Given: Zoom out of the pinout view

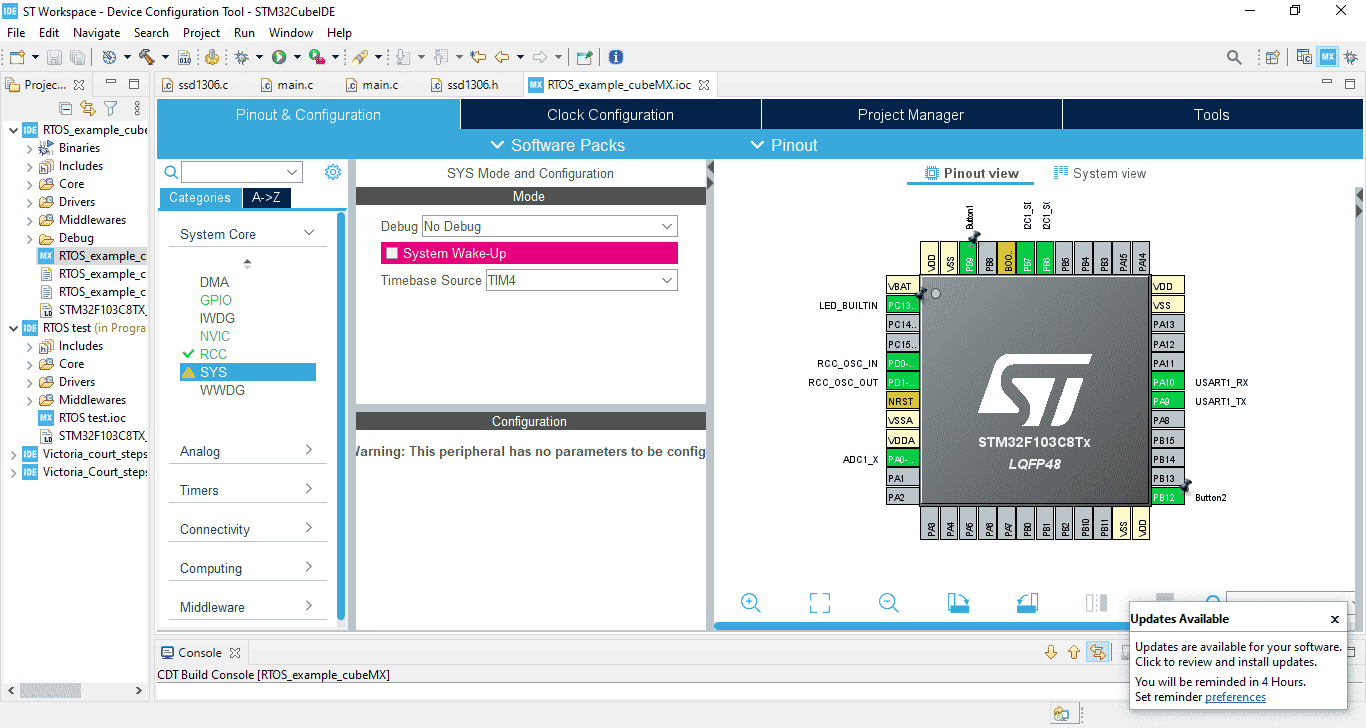Looking at the screenshot, I should (x=889, y=602).
